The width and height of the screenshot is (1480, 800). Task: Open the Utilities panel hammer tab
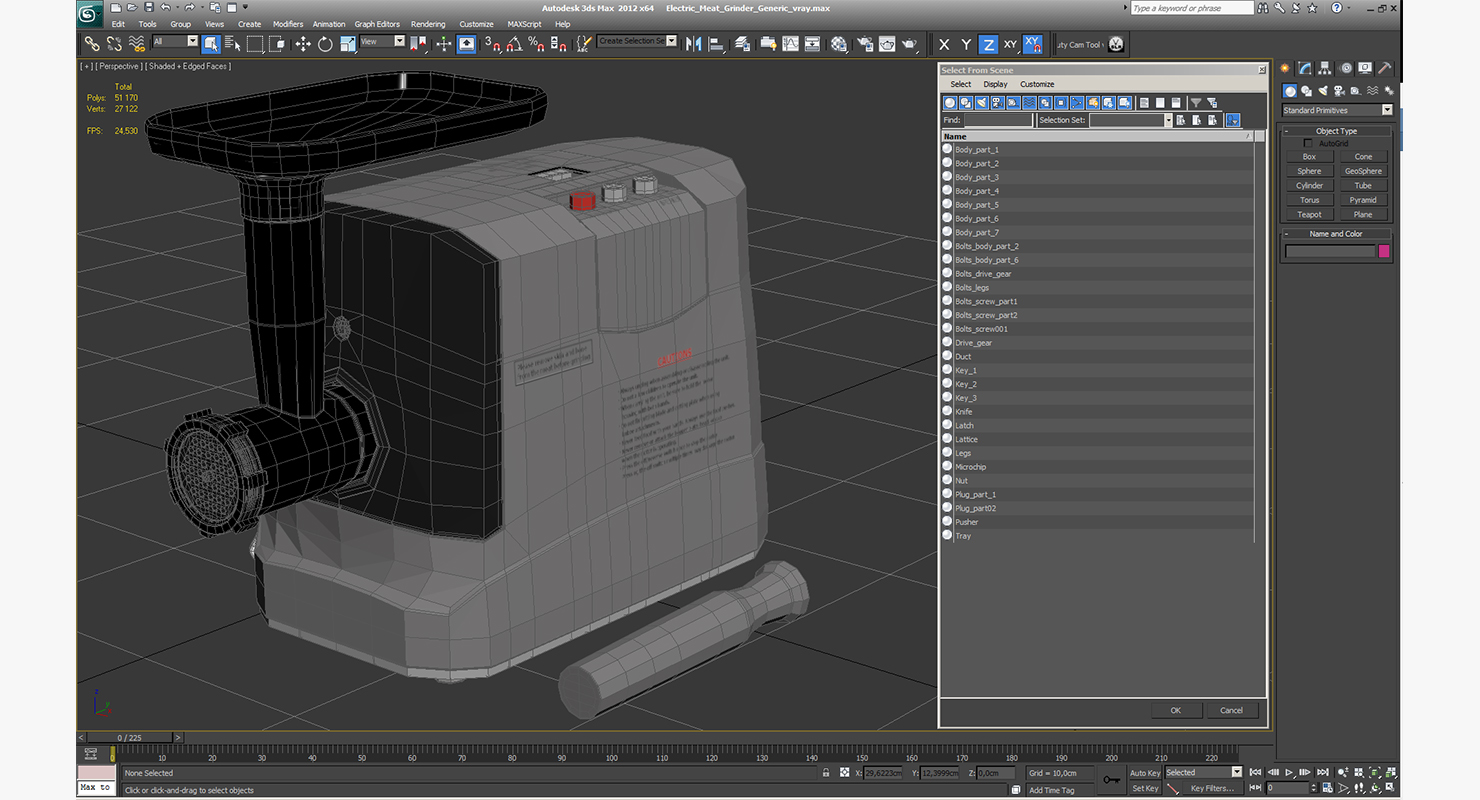tap(1385, 68)
